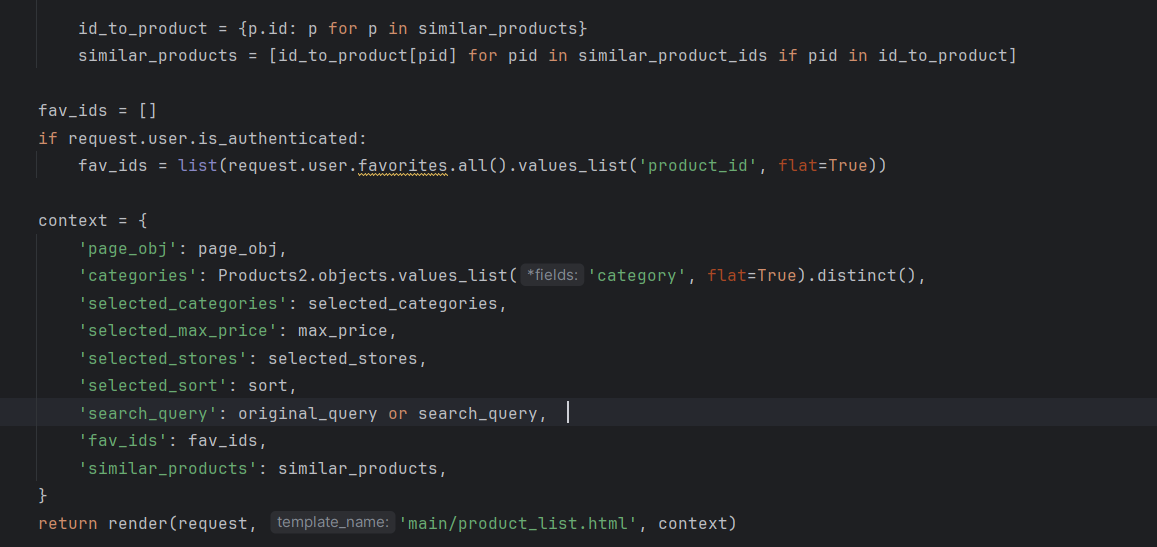Click the '*fields:' inlay hint
The height and width of the screenshot is (547, 1157).
coord(551,276)
